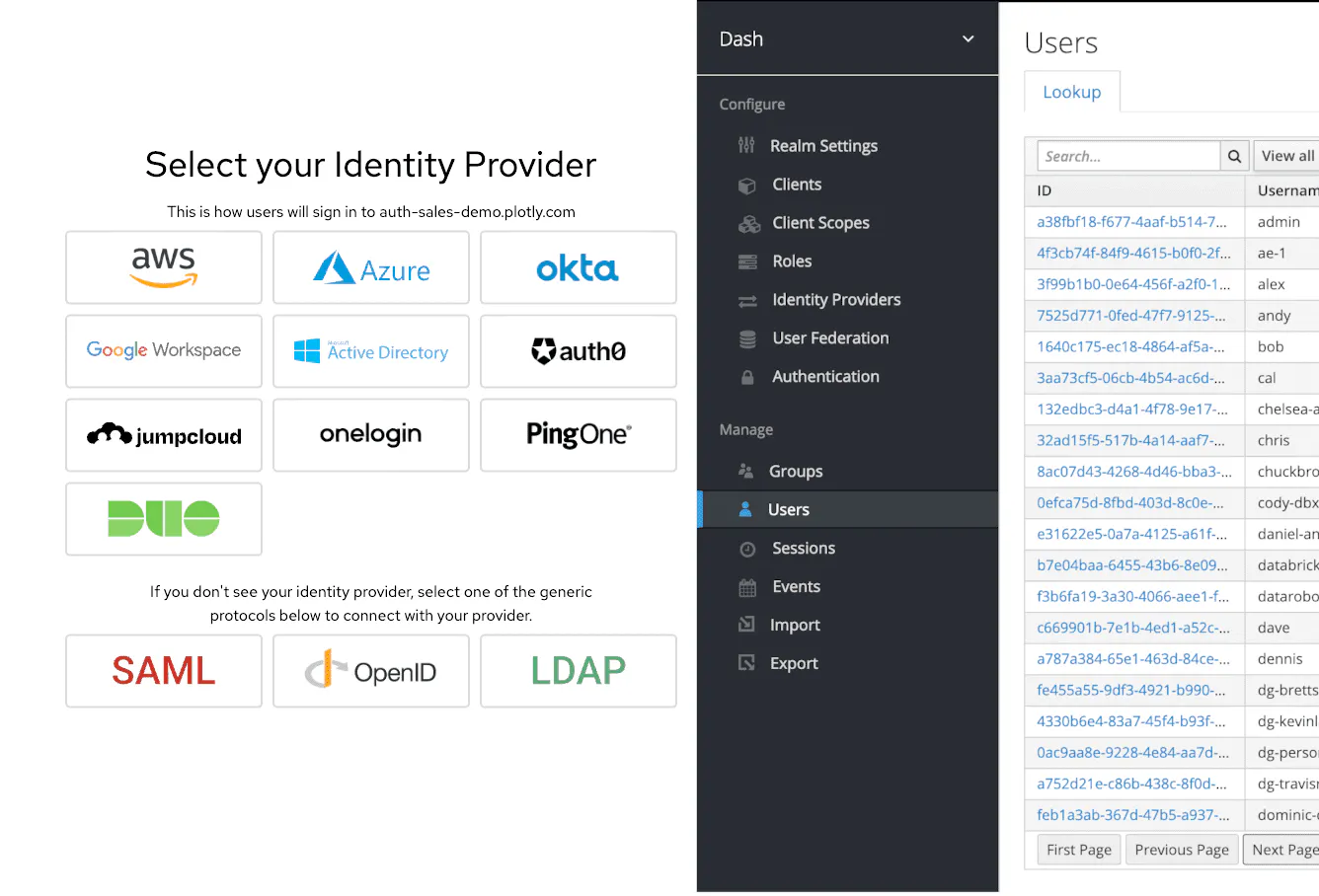The image size is (1319, 896).
Task: Click the View all users button
Action: pos(1287,156)
